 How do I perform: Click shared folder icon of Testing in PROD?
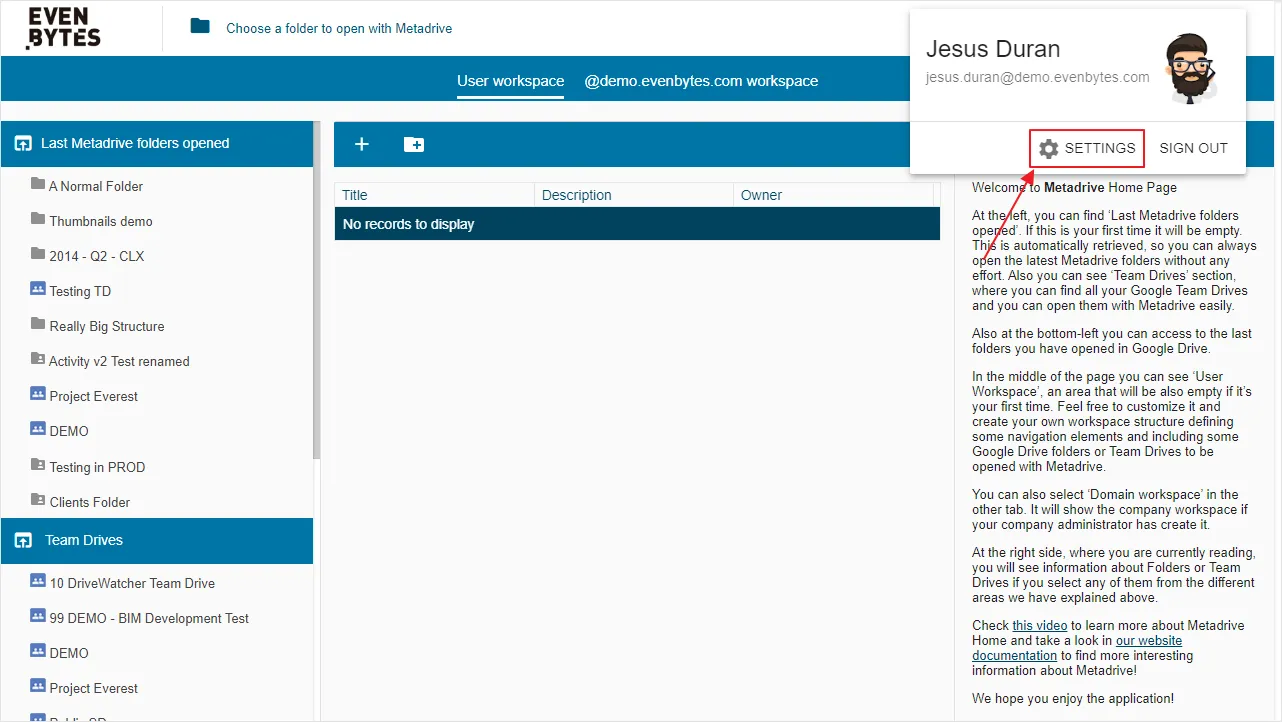pos(38,466)
